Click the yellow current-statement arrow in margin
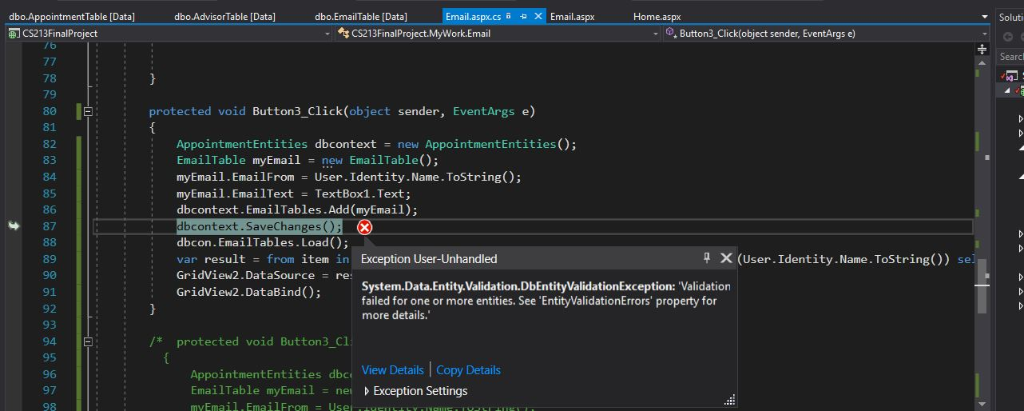The width and height of the screenshot is (1024, 411). pyautogui.click(x=14, y=226)
